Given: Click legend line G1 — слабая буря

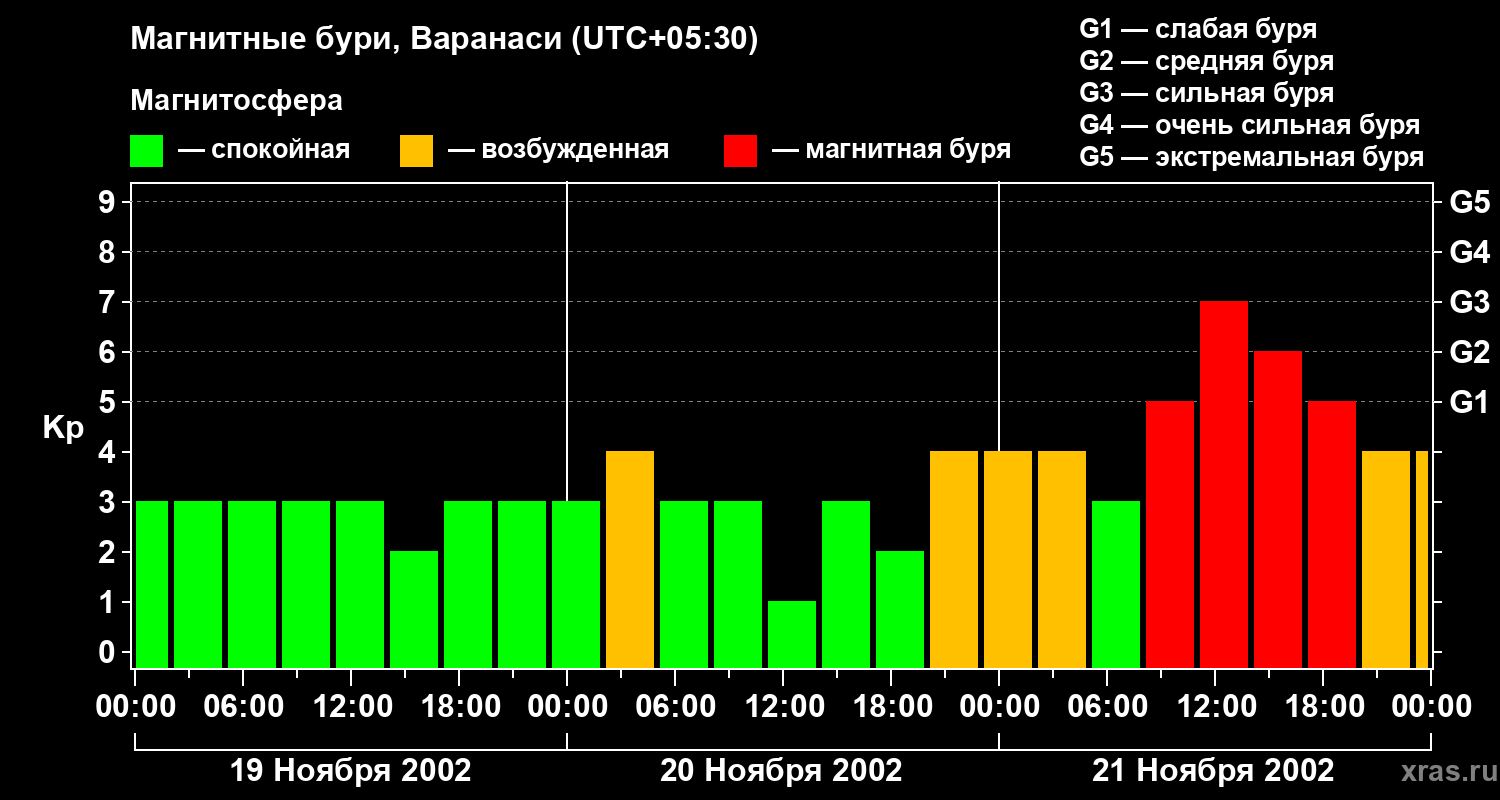Looking at the screenshot, I should tap(1198, 28).
